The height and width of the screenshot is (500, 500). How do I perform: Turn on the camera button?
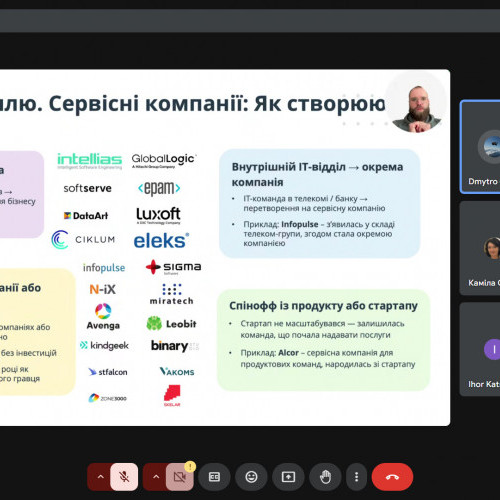180,477
